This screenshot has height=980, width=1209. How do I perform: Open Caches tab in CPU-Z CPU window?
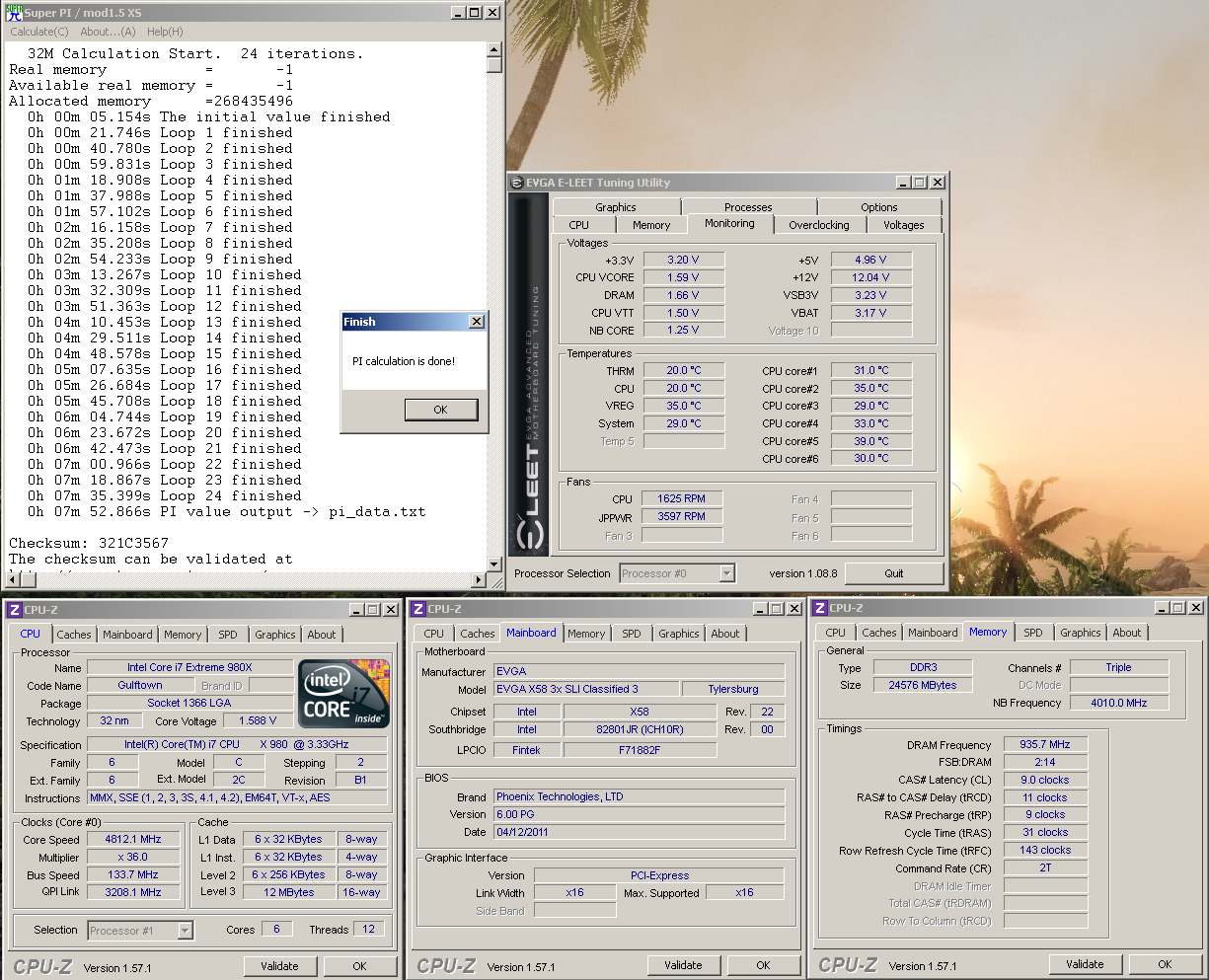coord(74,635)
